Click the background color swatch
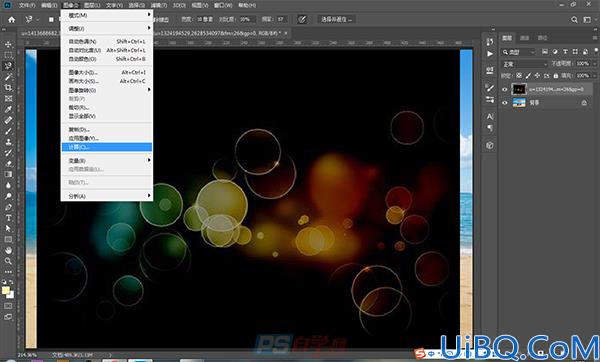The width and height of the screenshot is (600, 362). tap(11, 295)
